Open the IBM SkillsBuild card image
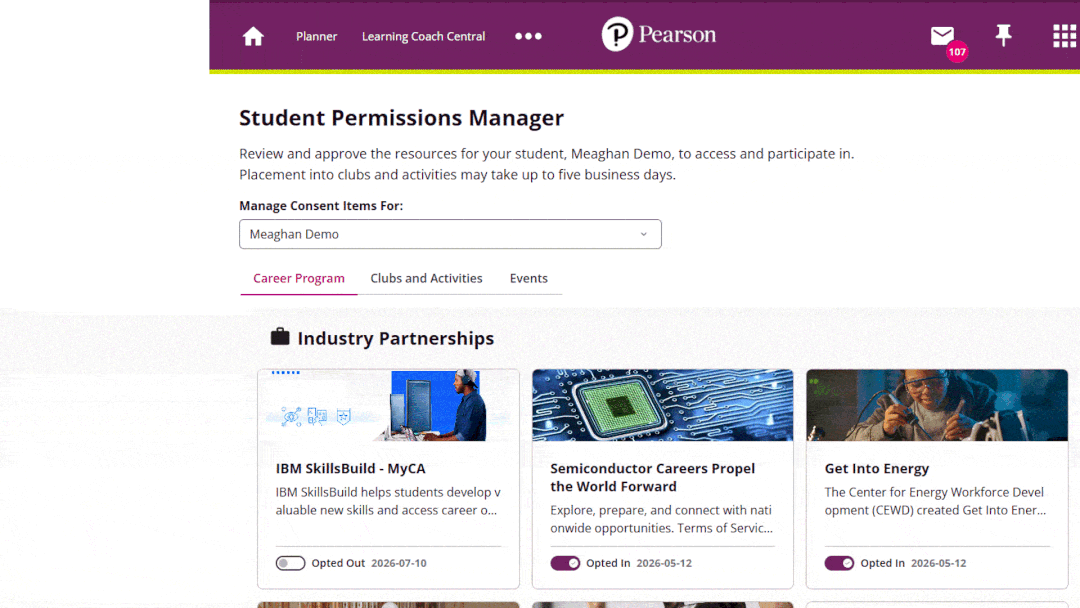The image size is (1080, 608). coord(388,406)
